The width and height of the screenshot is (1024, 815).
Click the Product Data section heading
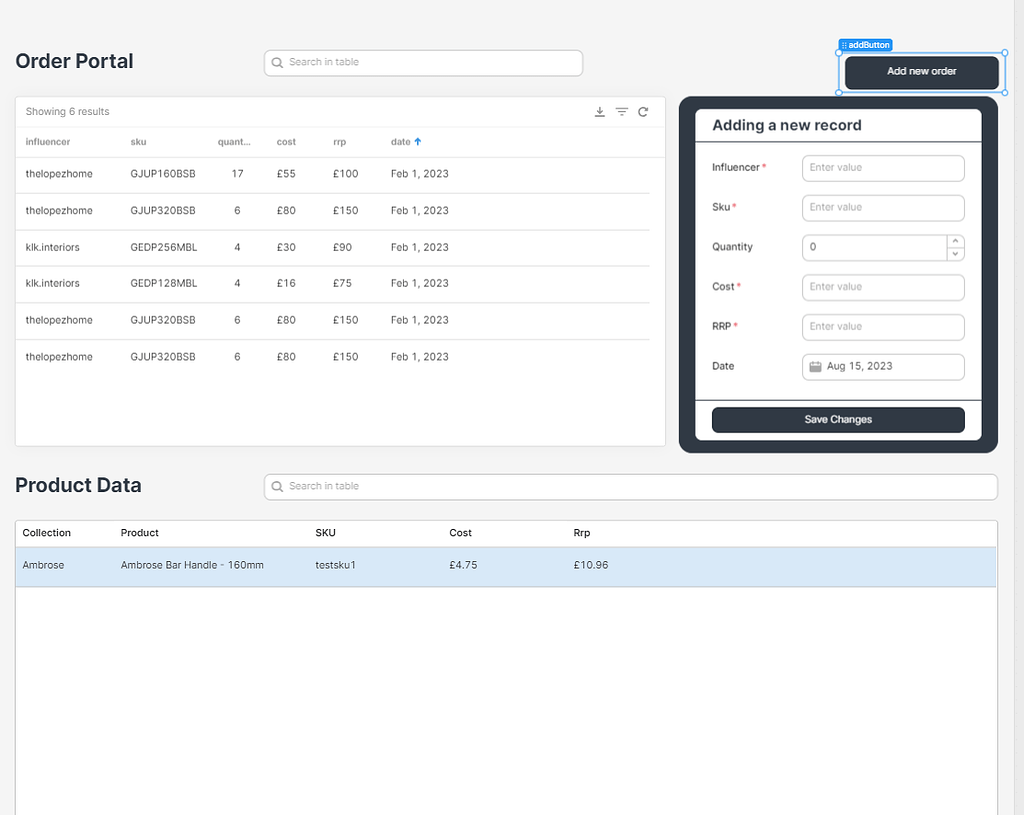pyautogui.click(x=78, y=485)
